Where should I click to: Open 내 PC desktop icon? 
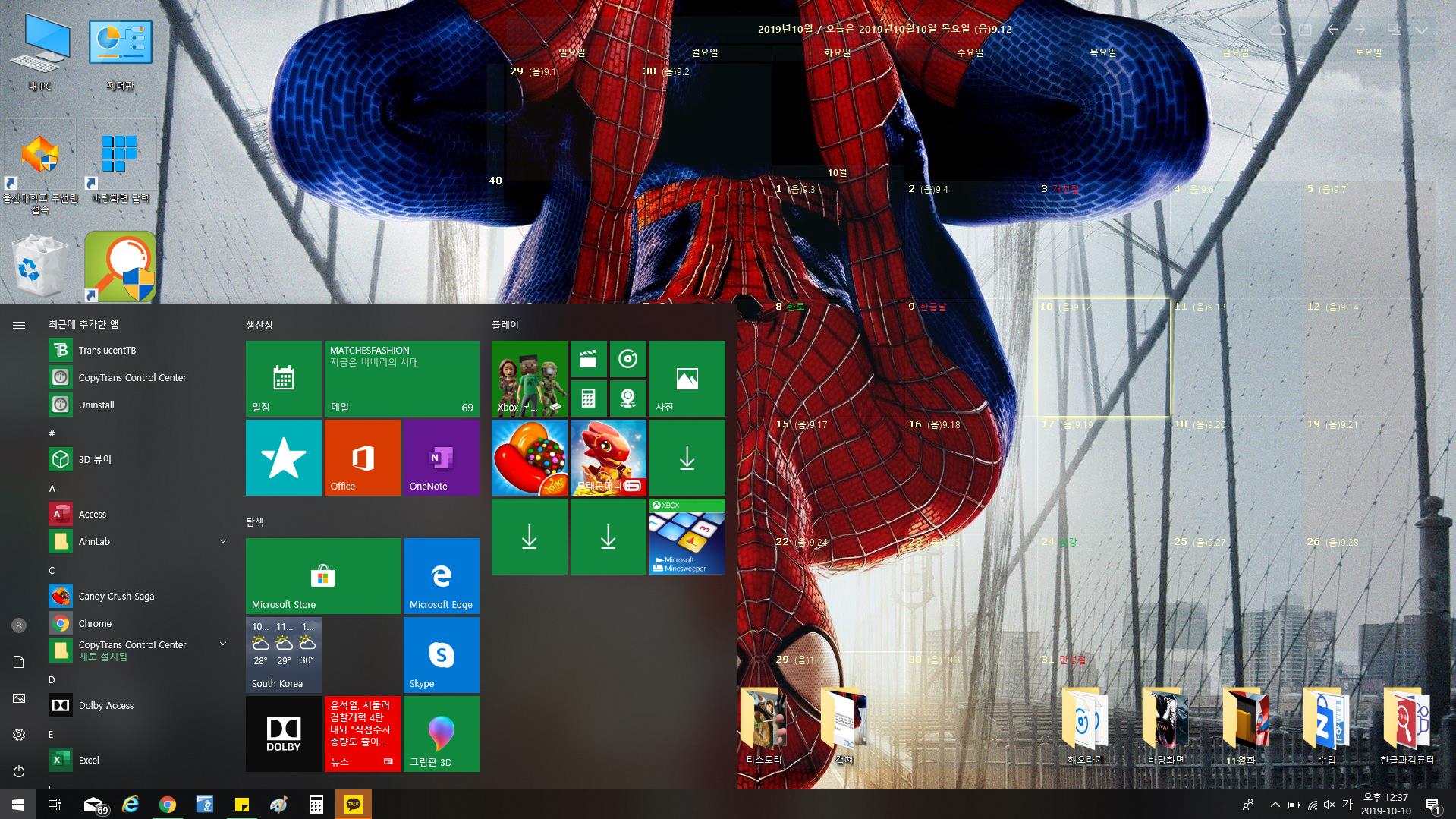coord(40,53)
